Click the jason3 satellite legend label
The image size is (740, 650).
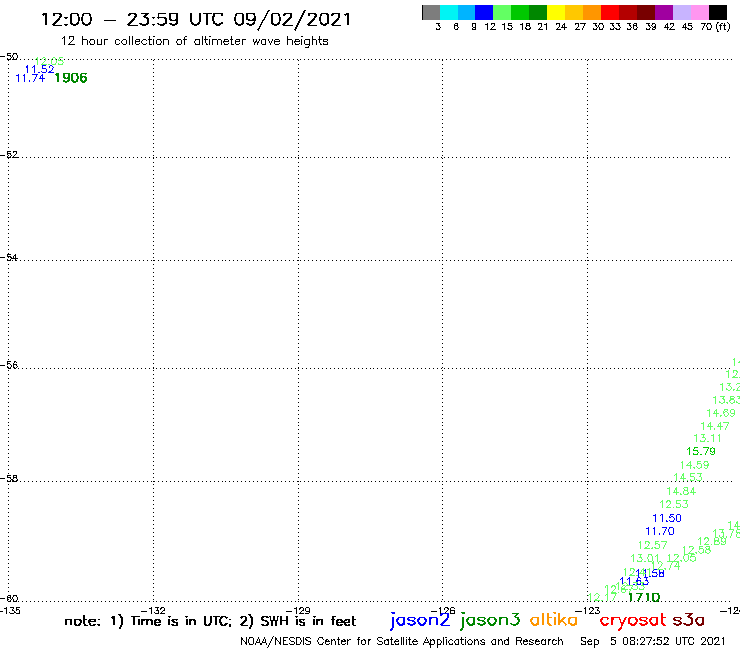[490, 621]
